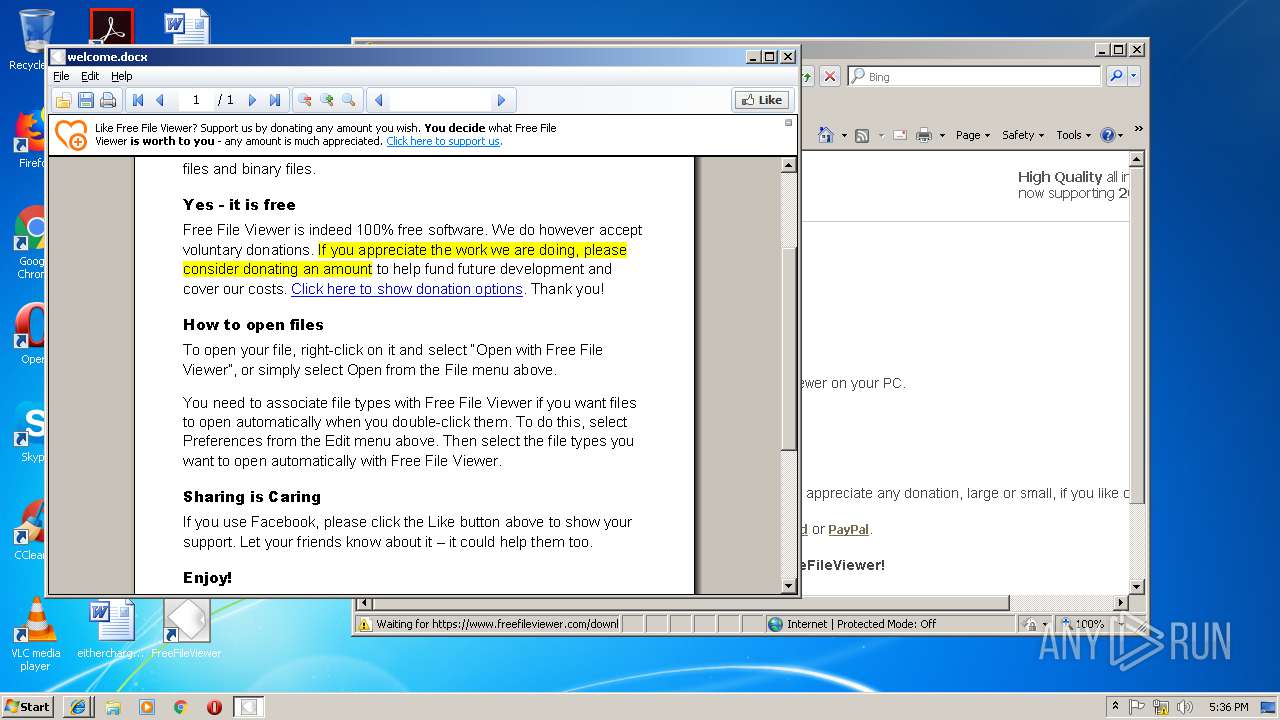Click the RSS feeds icon in Internet Explorer

tap(862, 135)
